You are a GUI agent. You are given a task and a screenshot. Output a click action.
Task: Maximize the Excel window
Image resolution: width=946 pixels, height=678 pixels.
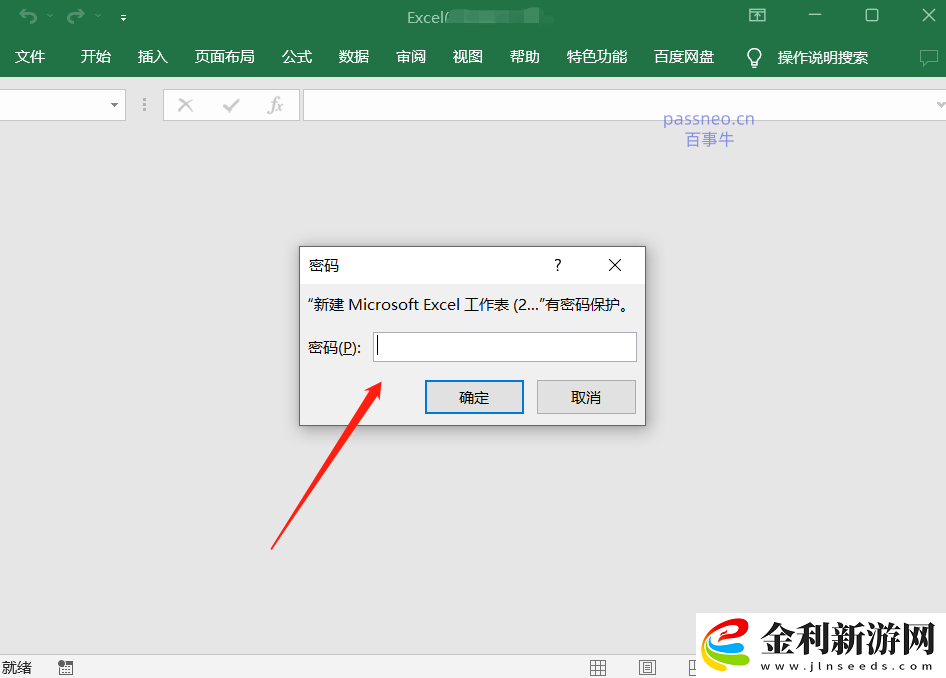[872, 14]
